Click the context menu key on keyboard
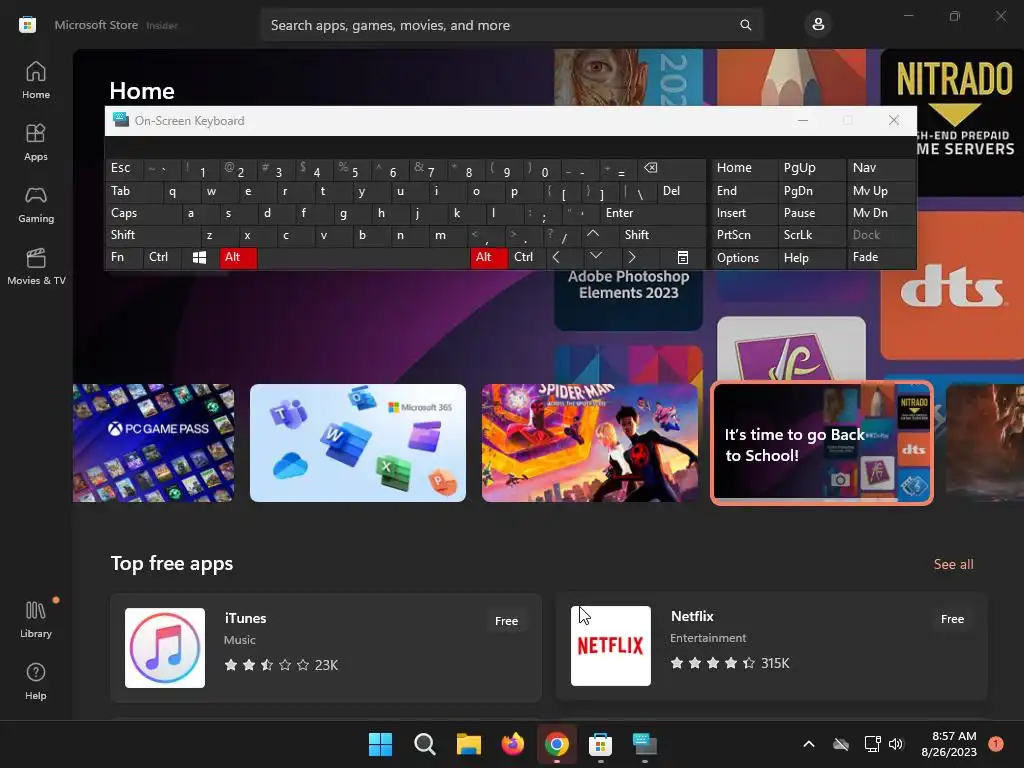The height and width of the screenshot is (768, 1024). (682, 257)
